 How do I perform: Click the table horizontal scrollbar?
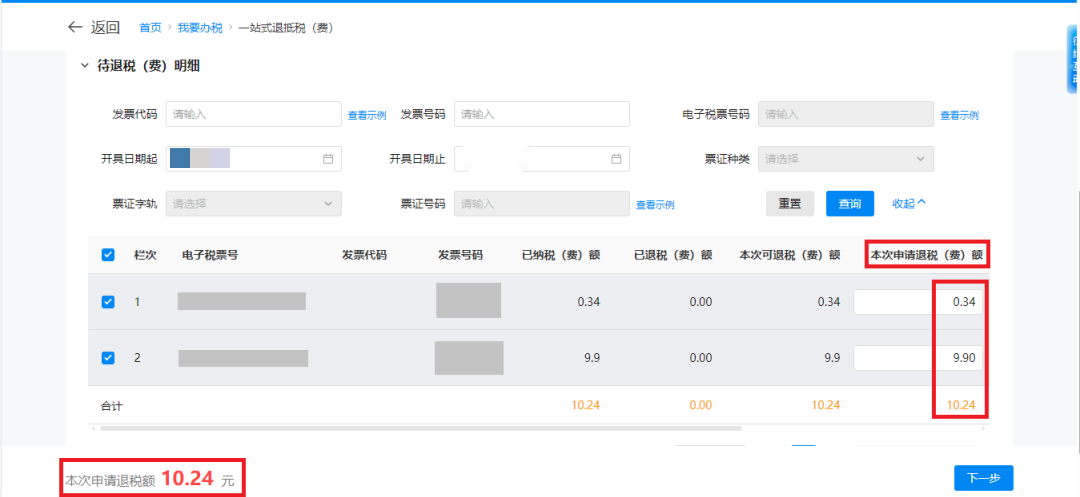(x=420, y=428)
